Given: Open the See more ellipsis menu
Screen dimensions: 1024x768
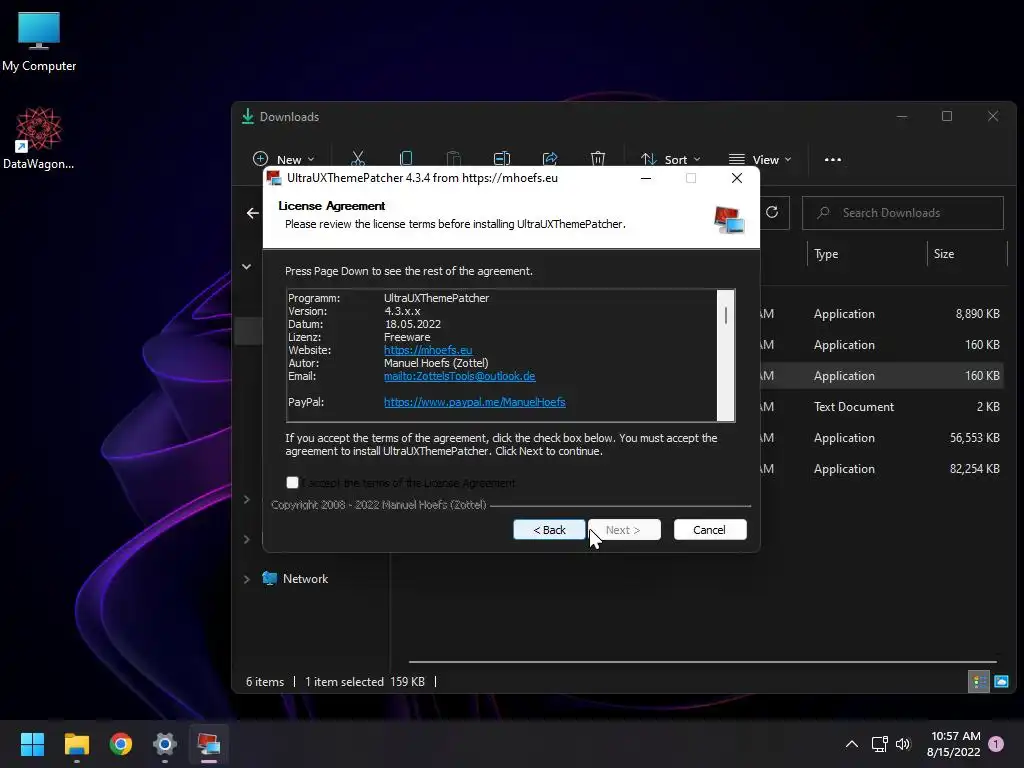Looking at the screenshot, I should (833, 159).
